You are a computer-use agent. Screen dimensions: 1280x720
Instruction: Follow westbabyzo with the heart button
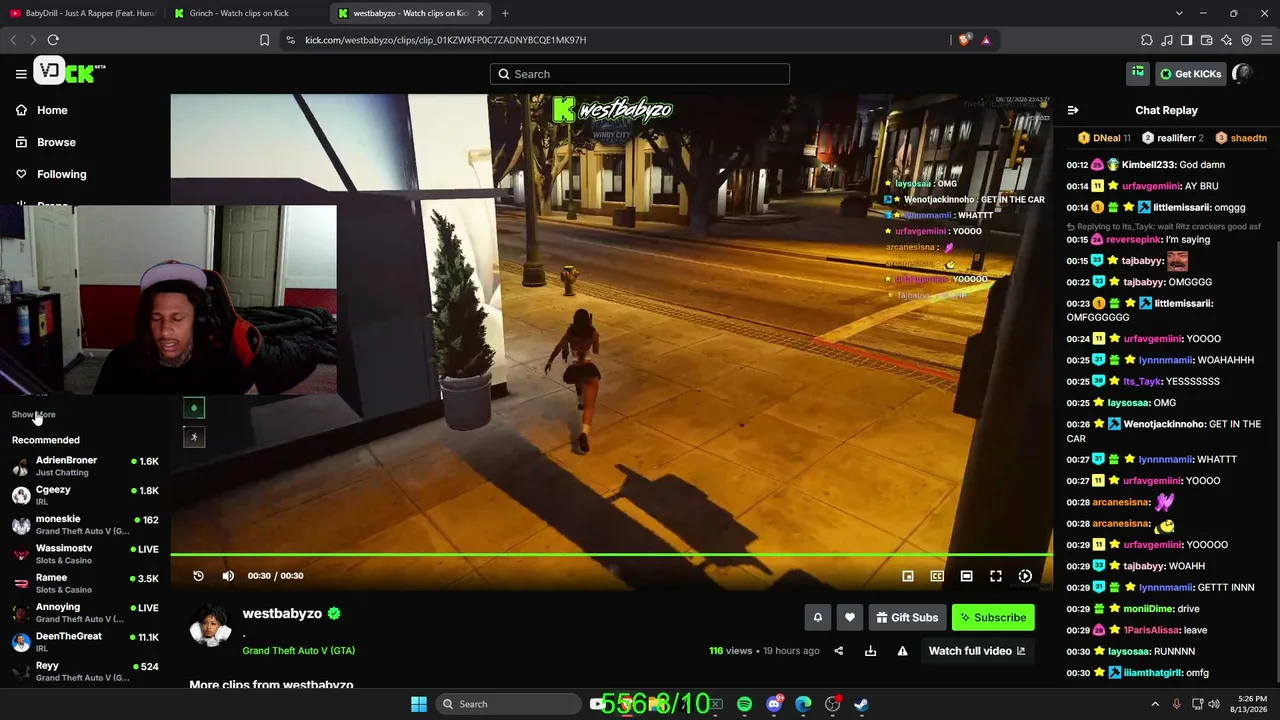pyautogui.click(x=850, y=618)
